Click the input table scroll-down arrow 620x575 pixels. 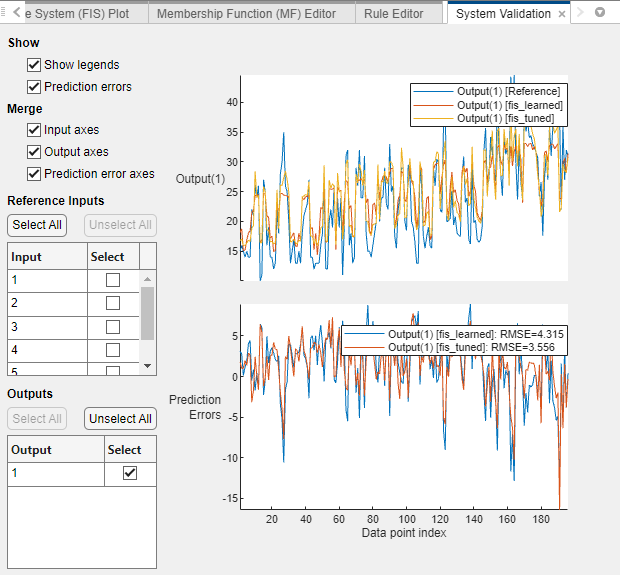(x=148, y=366)
